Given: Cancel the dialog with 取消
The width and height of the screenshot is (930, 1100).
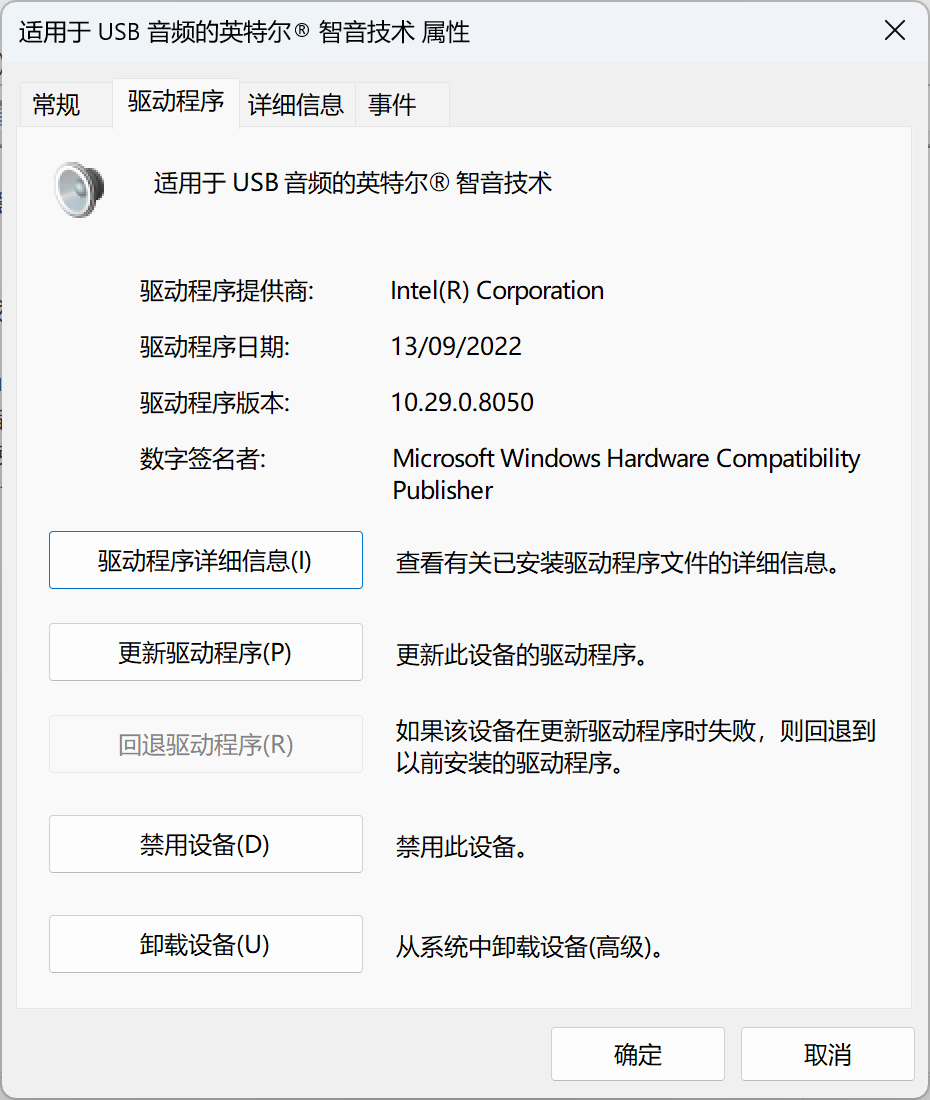Looking at the screenshot, I should coord(827,1054).
